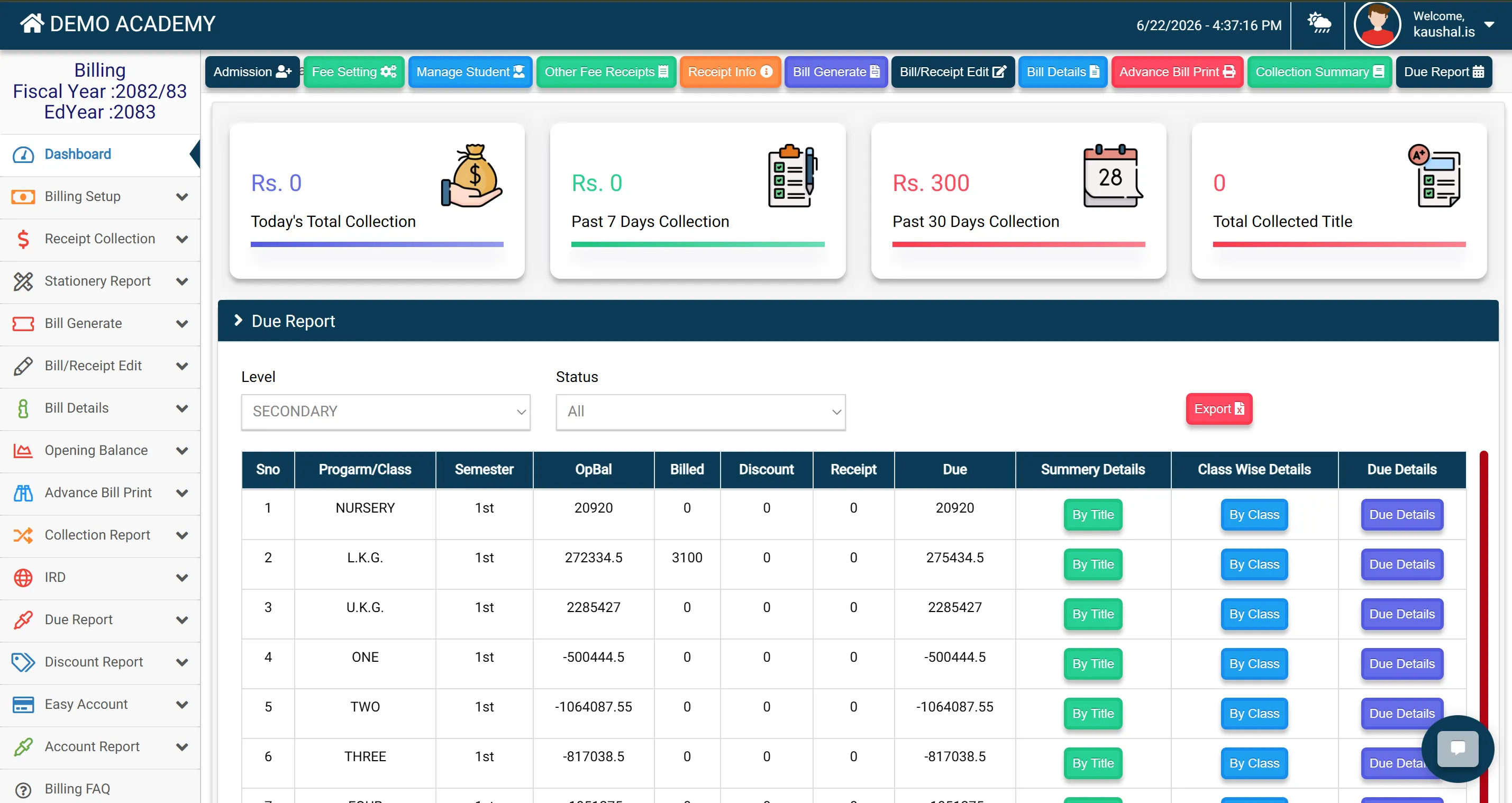Click the Due Report red pencil icon
The image size is (1512, 803).
pos(23,619)
